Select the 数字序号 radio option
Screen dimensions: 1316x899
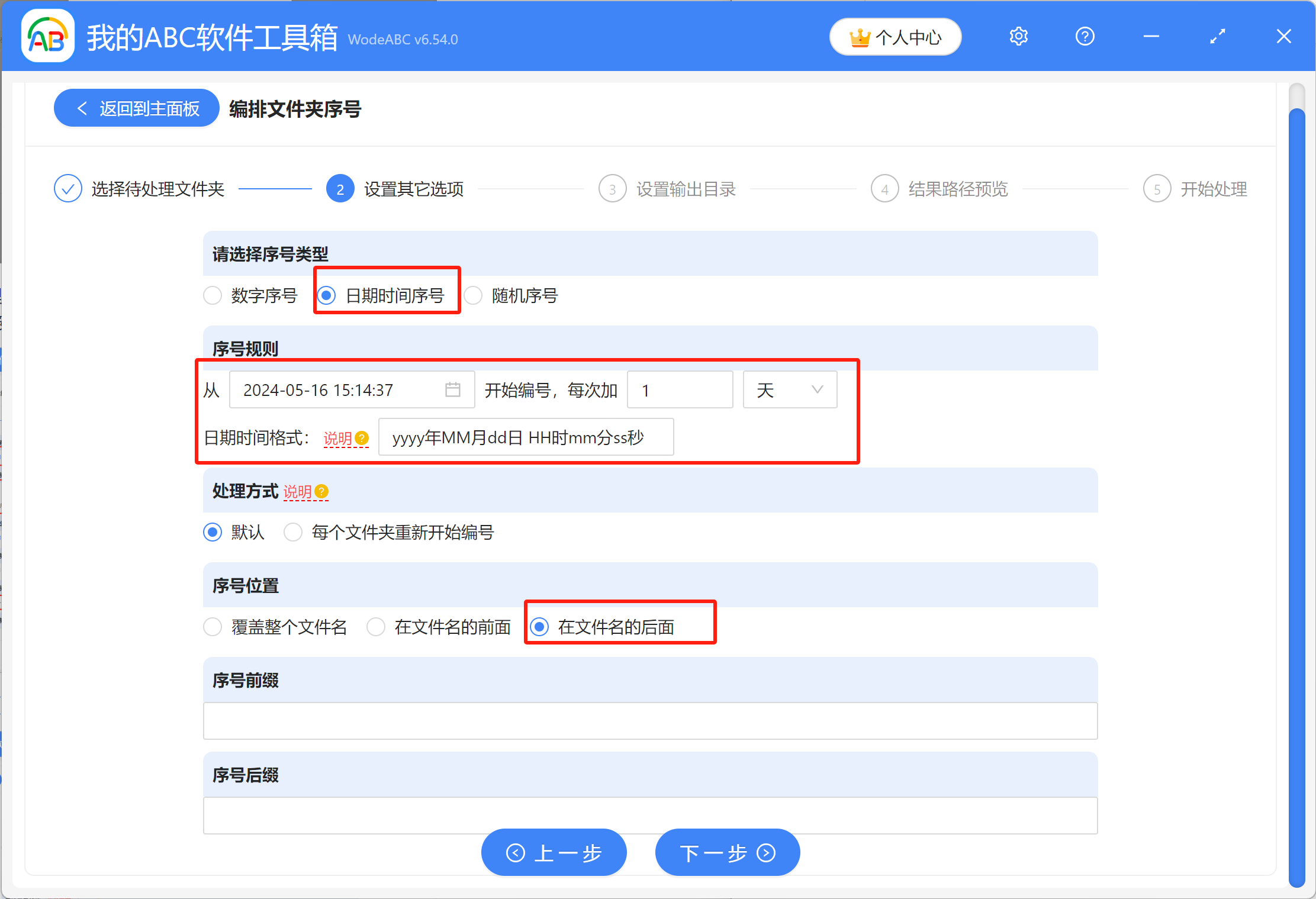coord(212,295)
